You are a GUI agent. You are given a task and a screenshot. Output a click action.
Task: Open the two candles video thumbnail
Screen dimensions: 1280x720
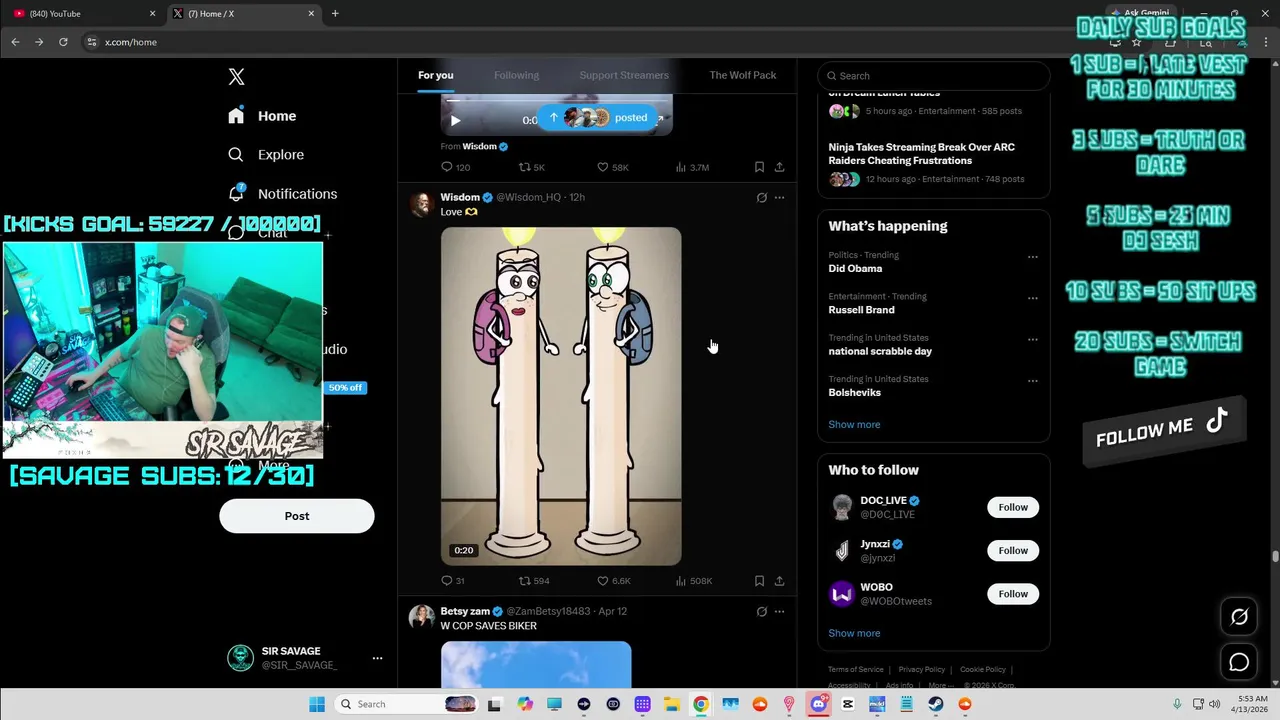click(561, 396)
